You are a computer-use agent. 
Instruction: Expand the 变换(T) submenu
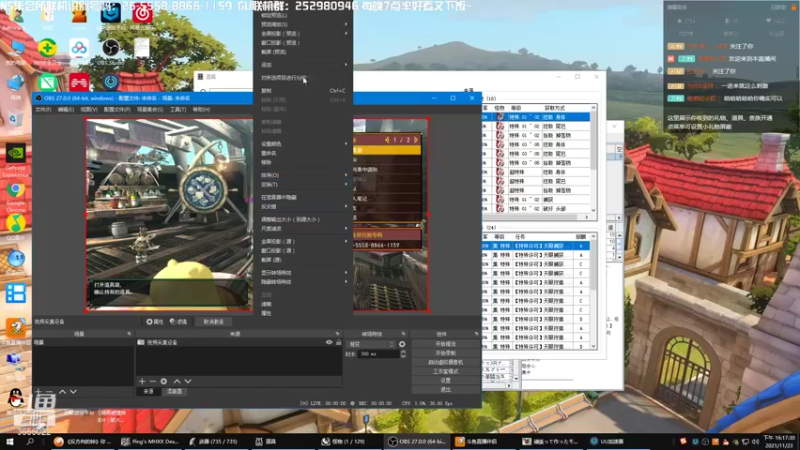[303, 184]
